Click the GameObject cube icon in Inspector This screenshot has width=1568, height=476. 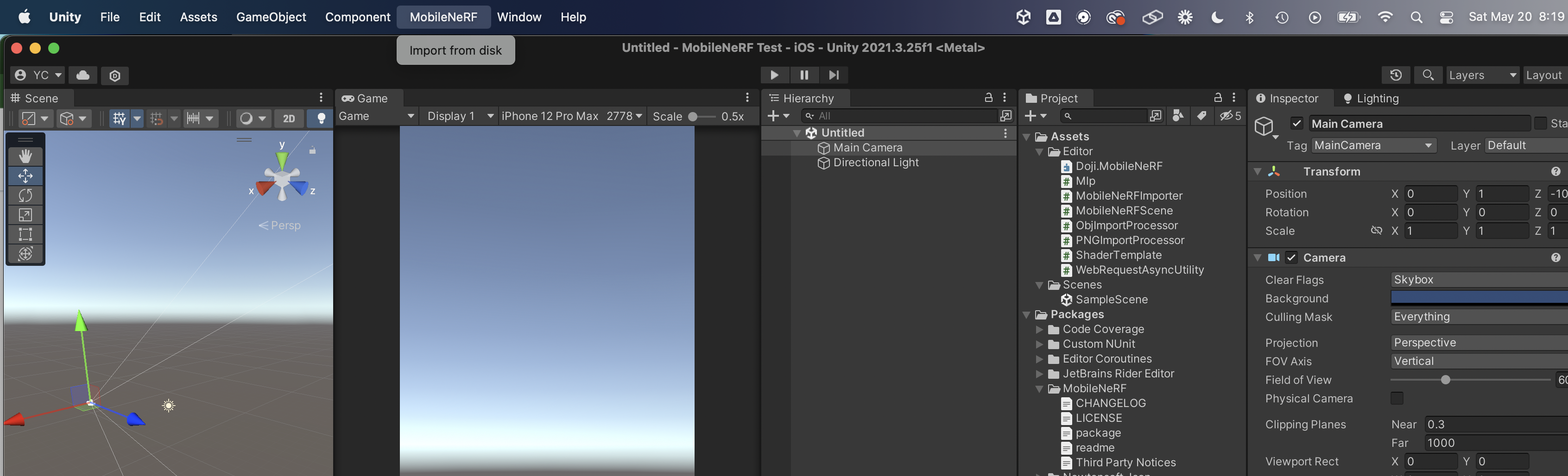coord(1264,126)
